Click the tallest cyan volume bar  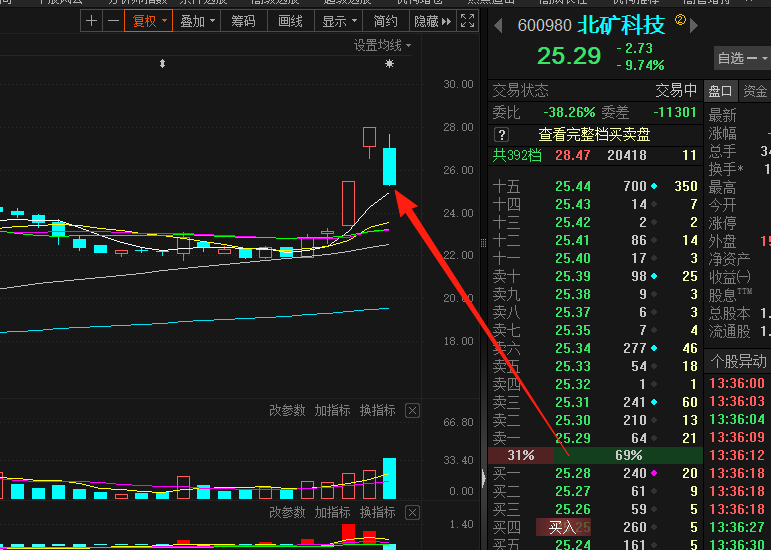[x=389, y=478]
